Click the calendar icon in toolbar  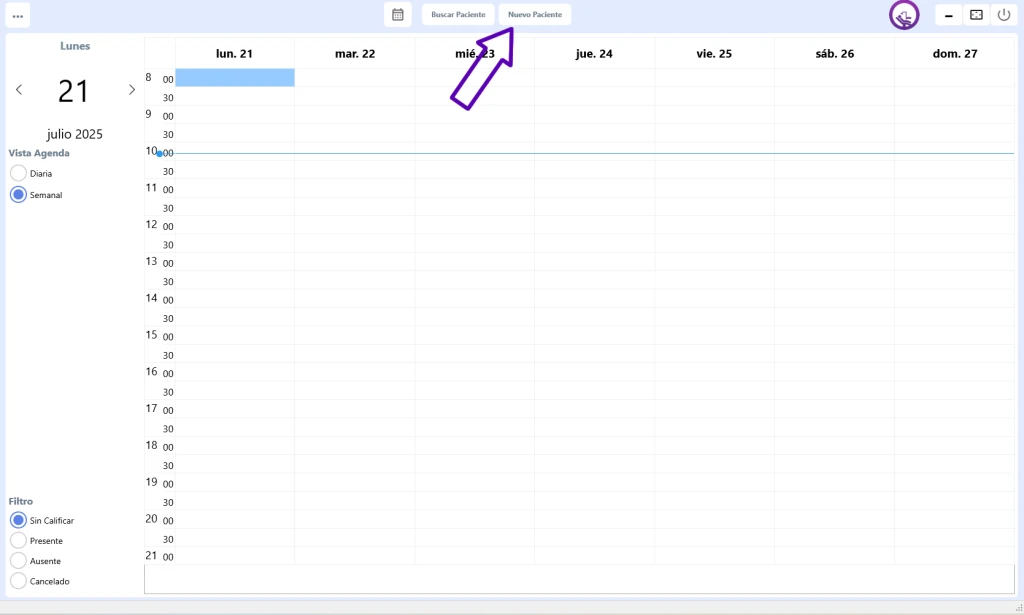pyautogui.click(x=398, y=15)
